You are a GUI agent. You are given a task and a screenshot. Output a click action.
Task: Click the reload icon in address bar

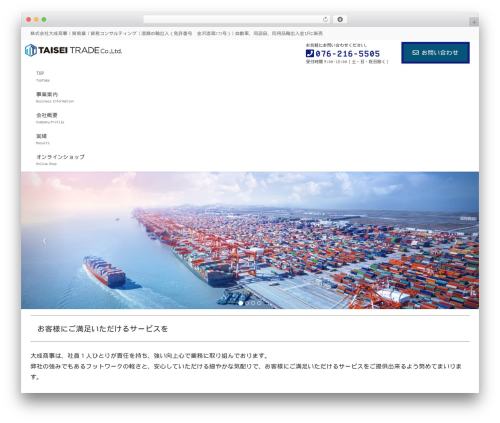tap(325, 19)
